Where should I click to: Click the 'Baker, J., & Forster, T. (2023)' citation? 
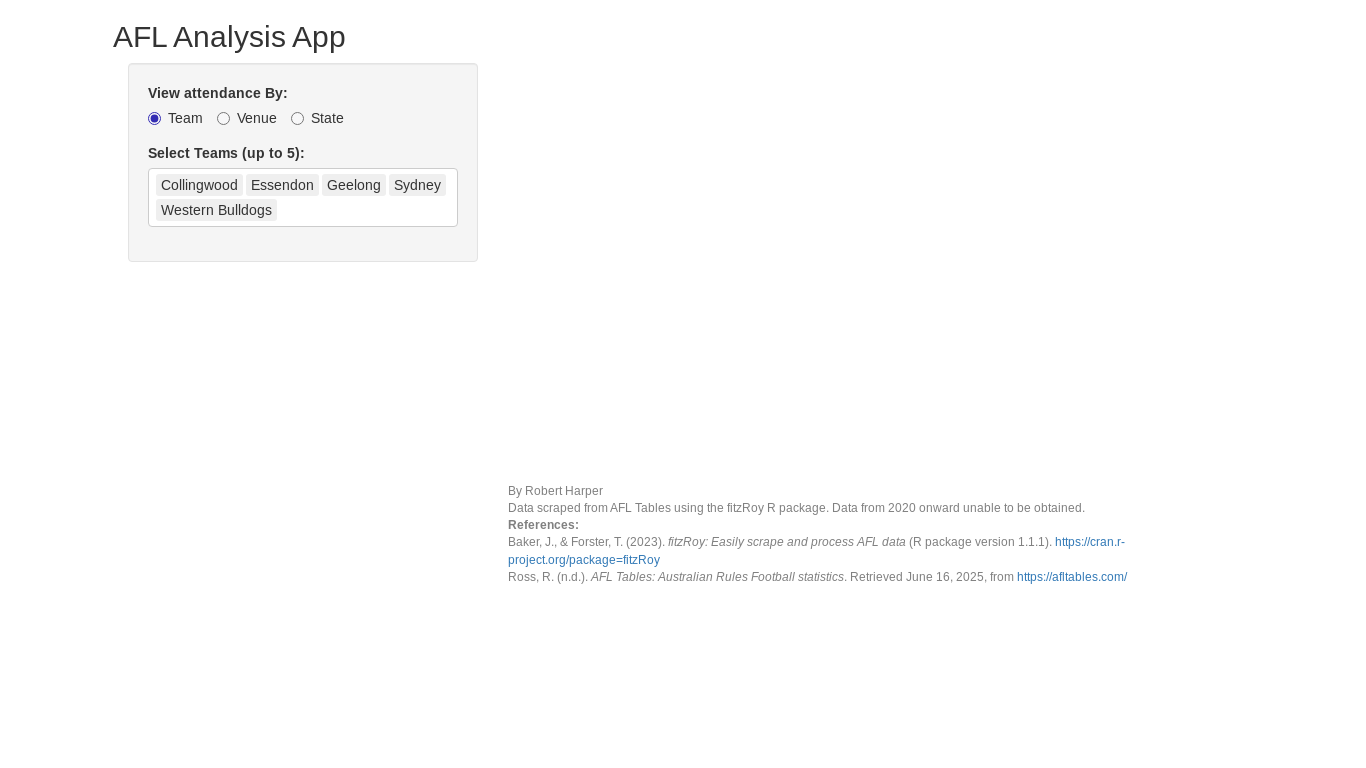pos(586,542)
